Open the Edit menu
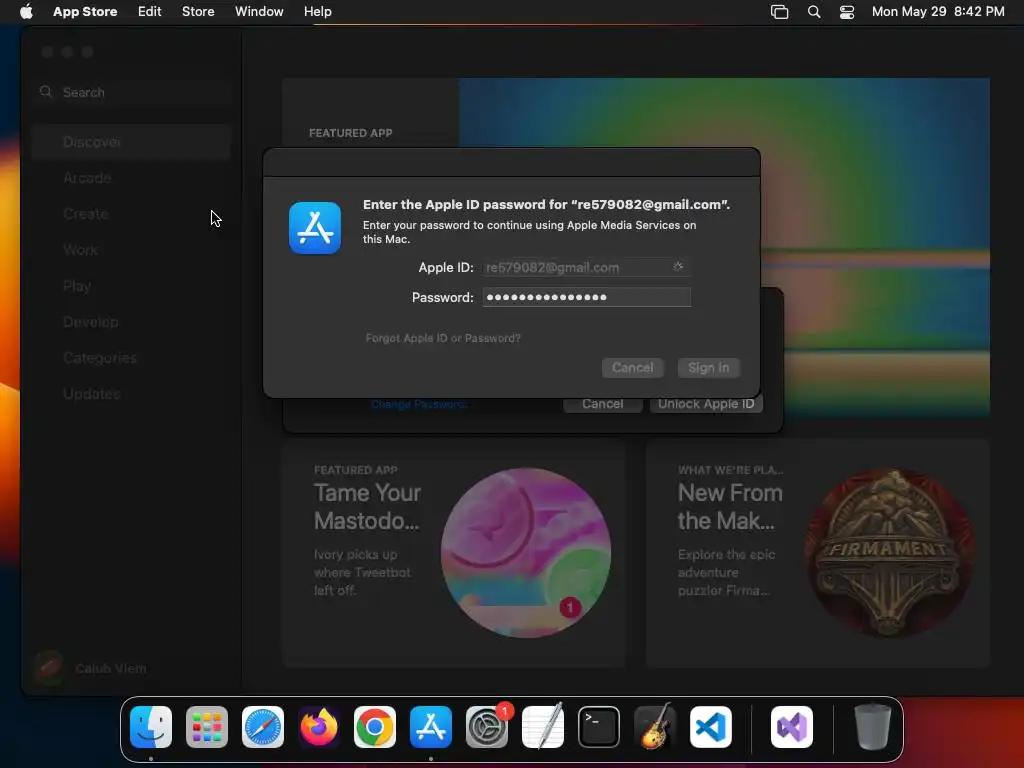Screen dimensions: 1024x768 tap(150, 11)
